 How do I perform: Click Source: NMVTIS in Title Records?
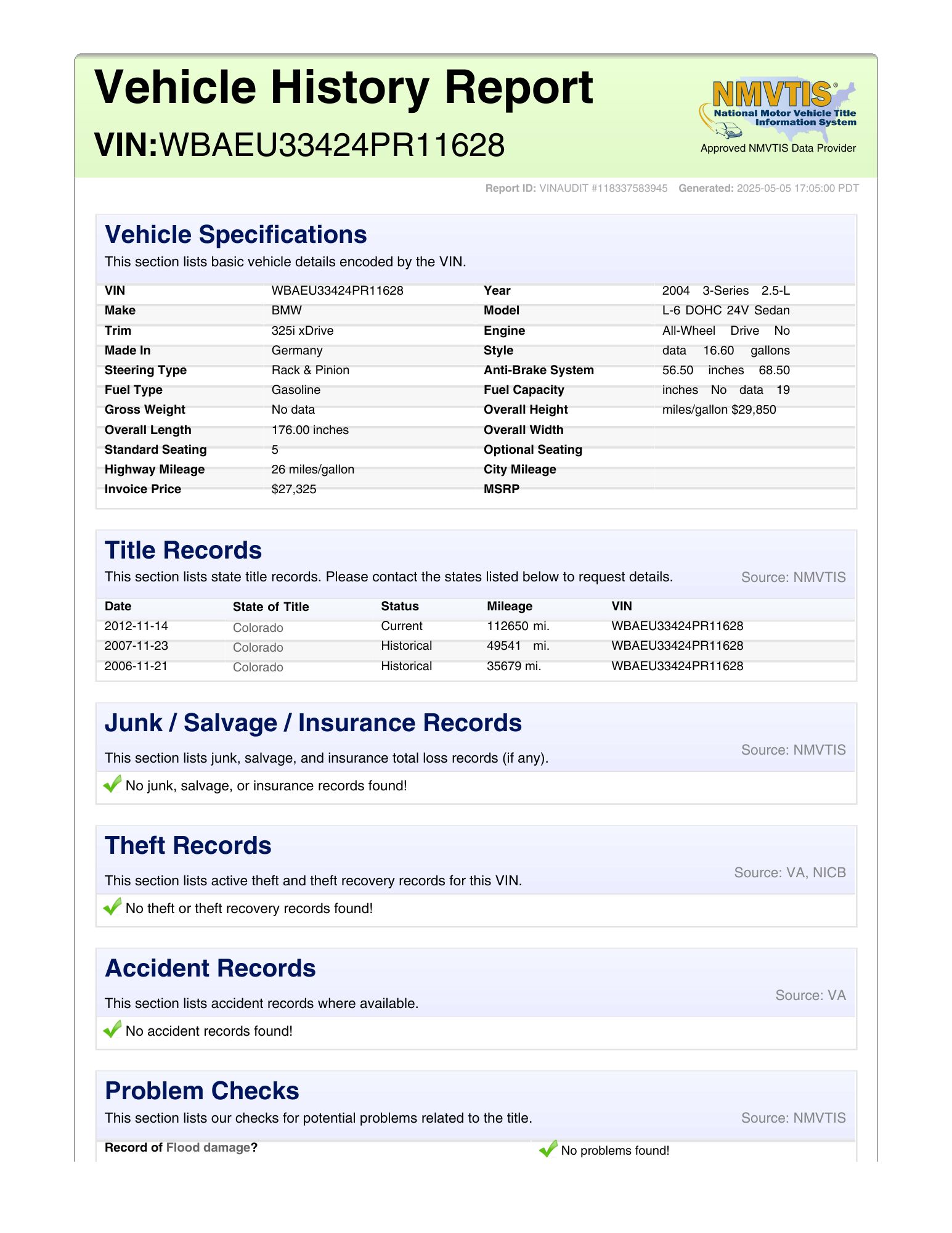tap(794, 577)
